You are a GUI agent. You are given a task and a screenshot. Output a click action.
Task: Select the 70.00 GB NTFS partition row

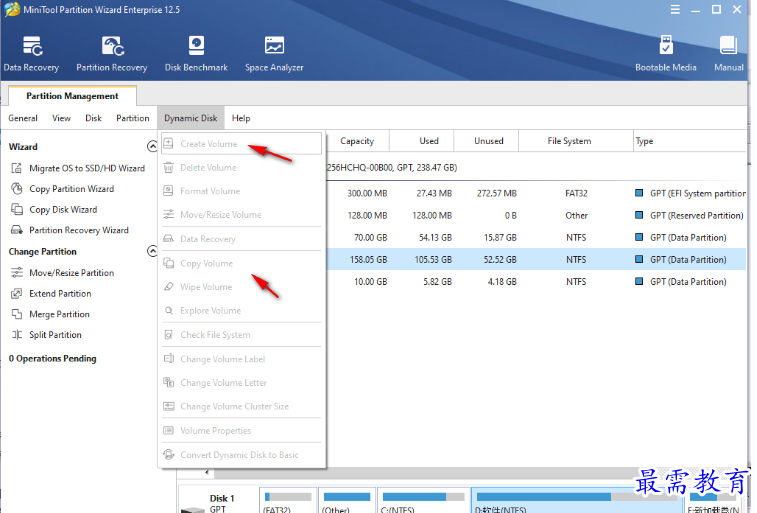pos(536,237)
